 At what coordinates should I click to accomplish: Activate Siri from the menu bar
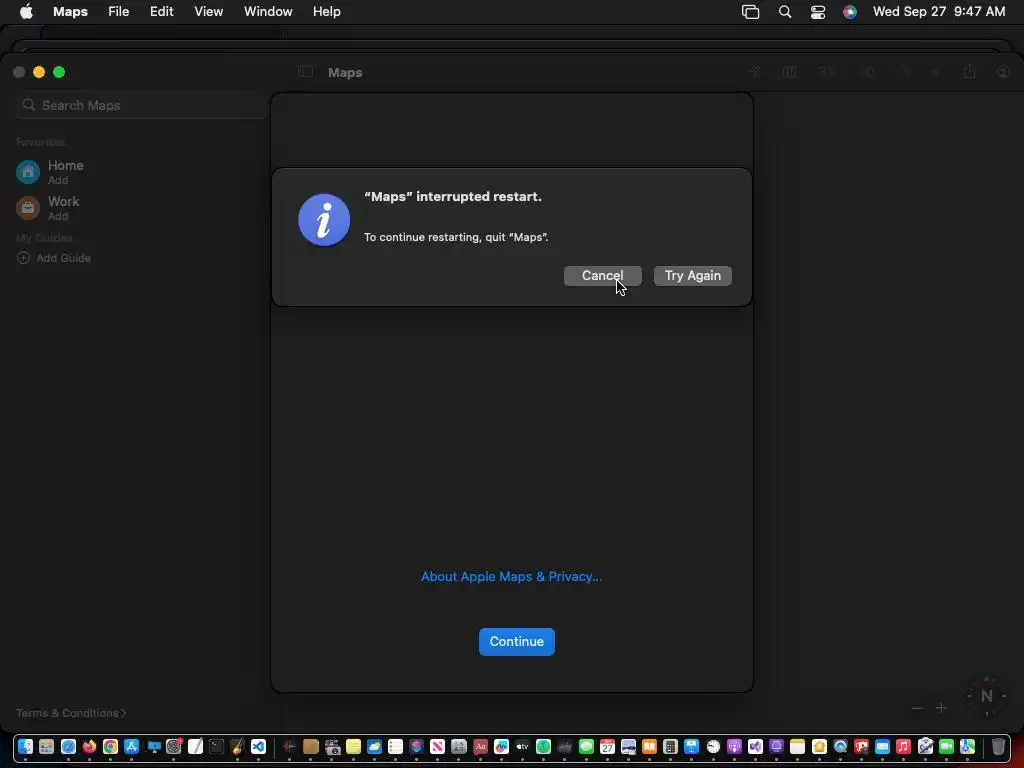tap(850, 12)
